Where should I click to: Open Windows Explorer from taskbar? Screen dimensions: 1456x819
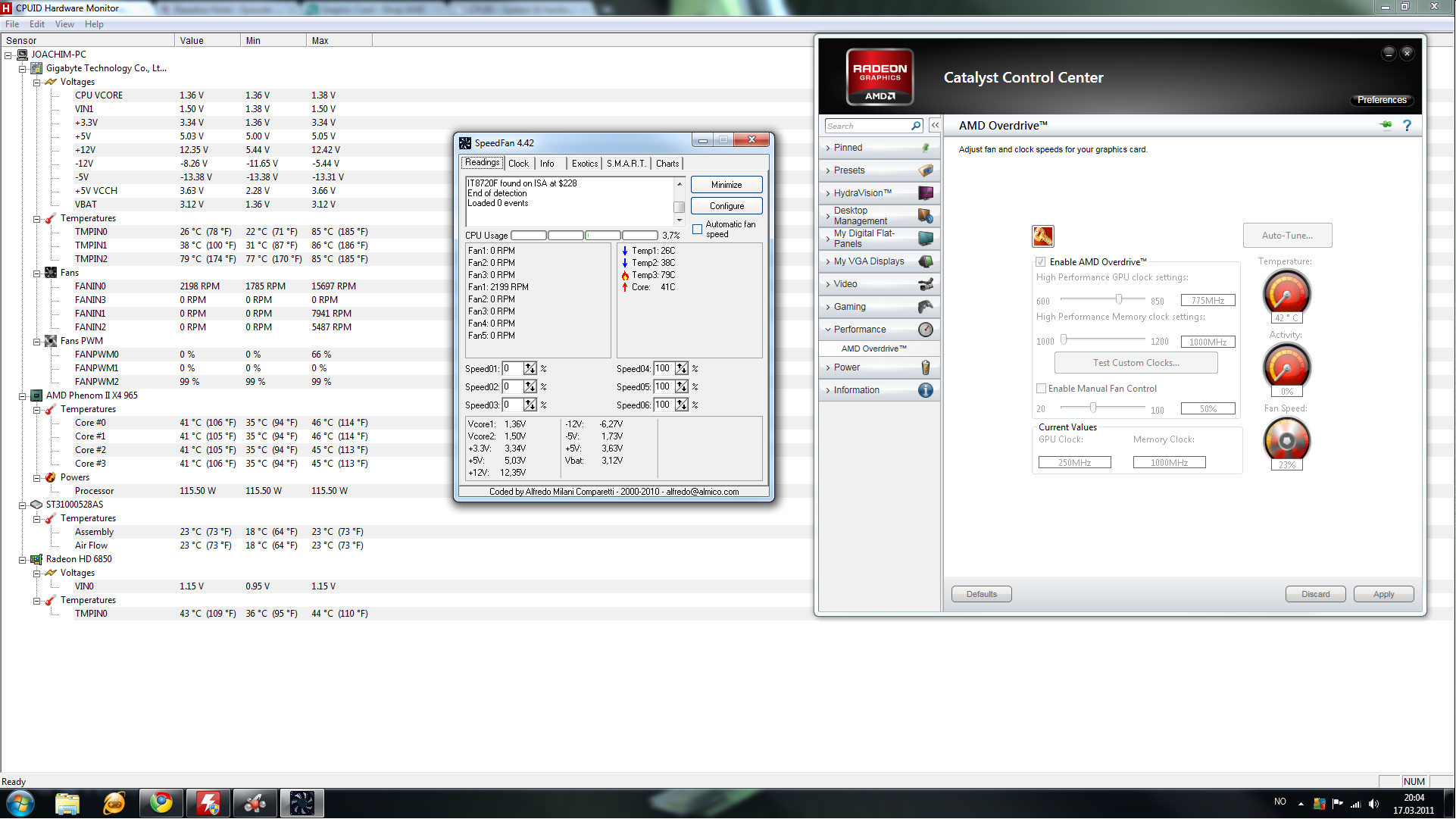[x=67, y=803]
